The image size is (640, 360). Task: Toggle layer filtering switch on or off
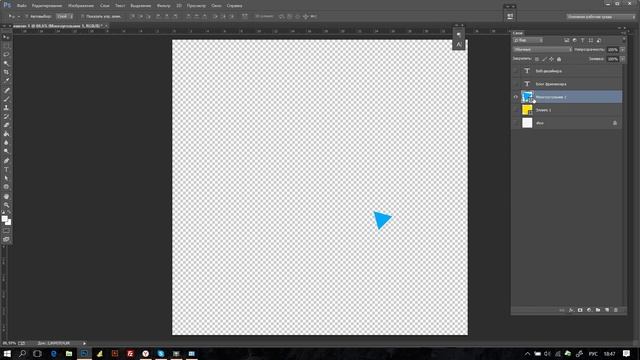click(623, 40)
